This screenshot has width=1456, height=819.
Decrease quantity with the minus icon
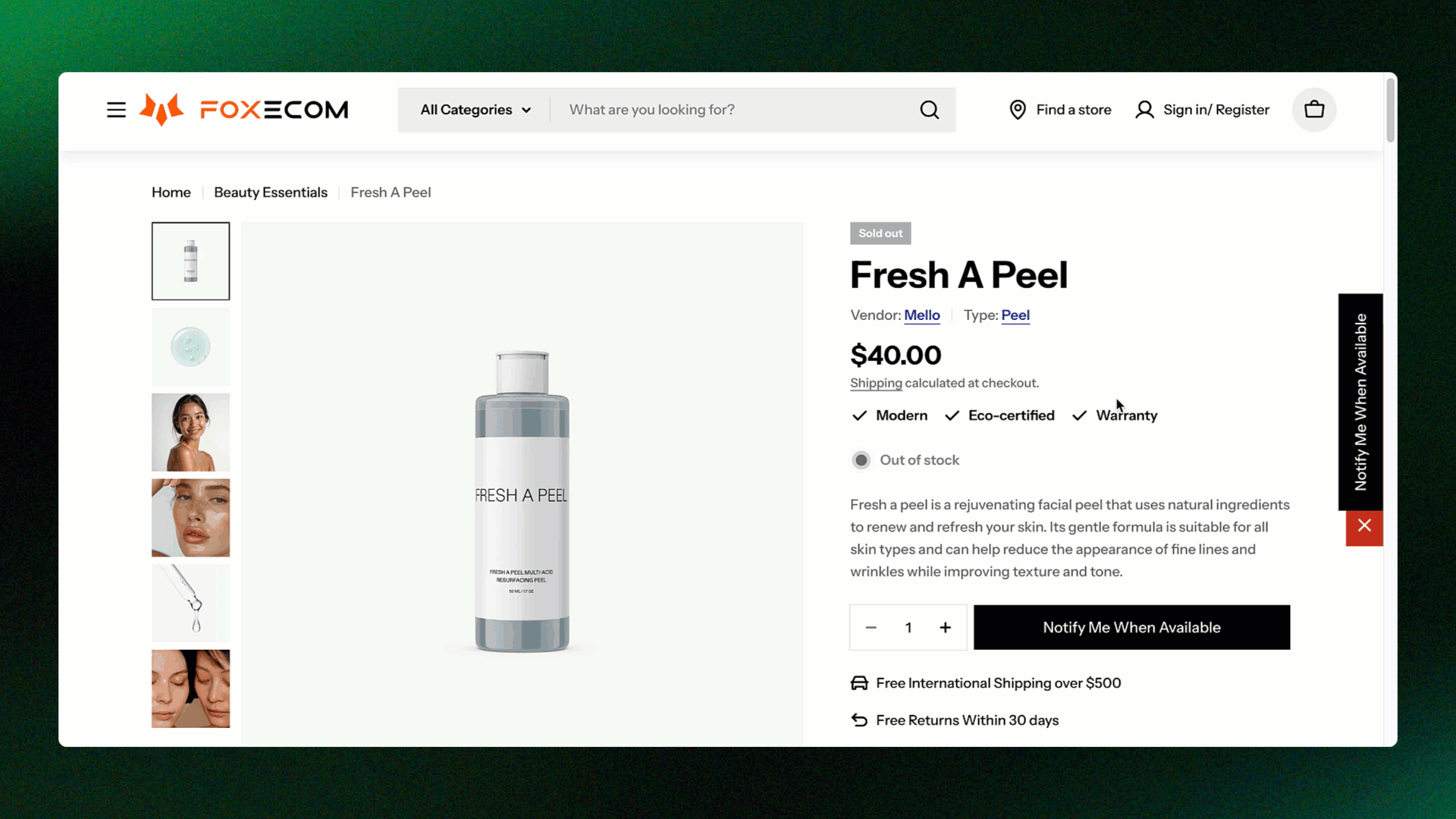pos(871,628)
